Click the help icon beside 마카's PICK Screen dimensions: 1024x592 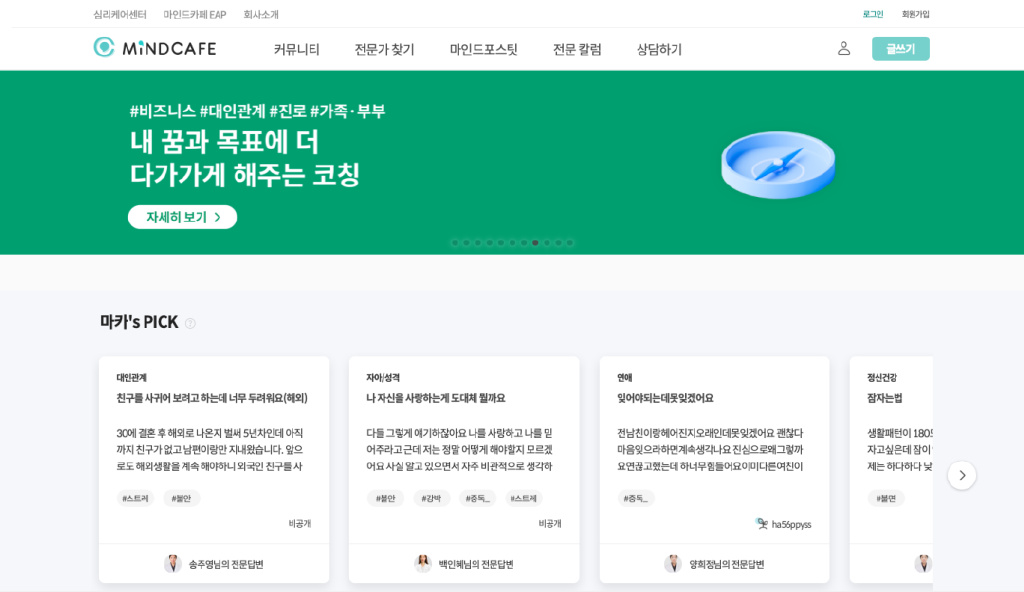coord(190,323)
